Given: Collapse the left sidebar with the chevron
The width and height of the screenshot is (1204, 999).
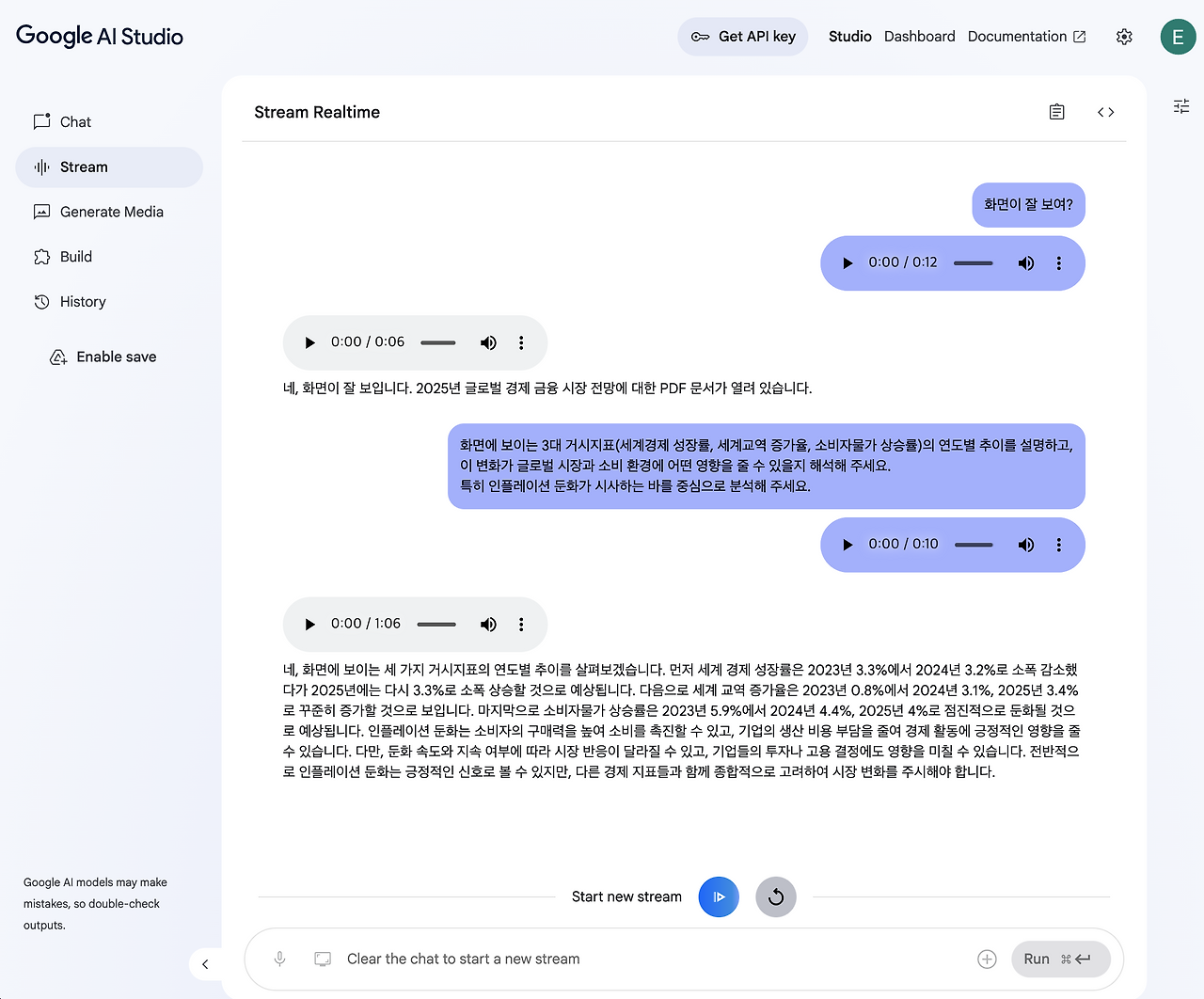Looking at the screenshot, I should [x=205, y=964].
